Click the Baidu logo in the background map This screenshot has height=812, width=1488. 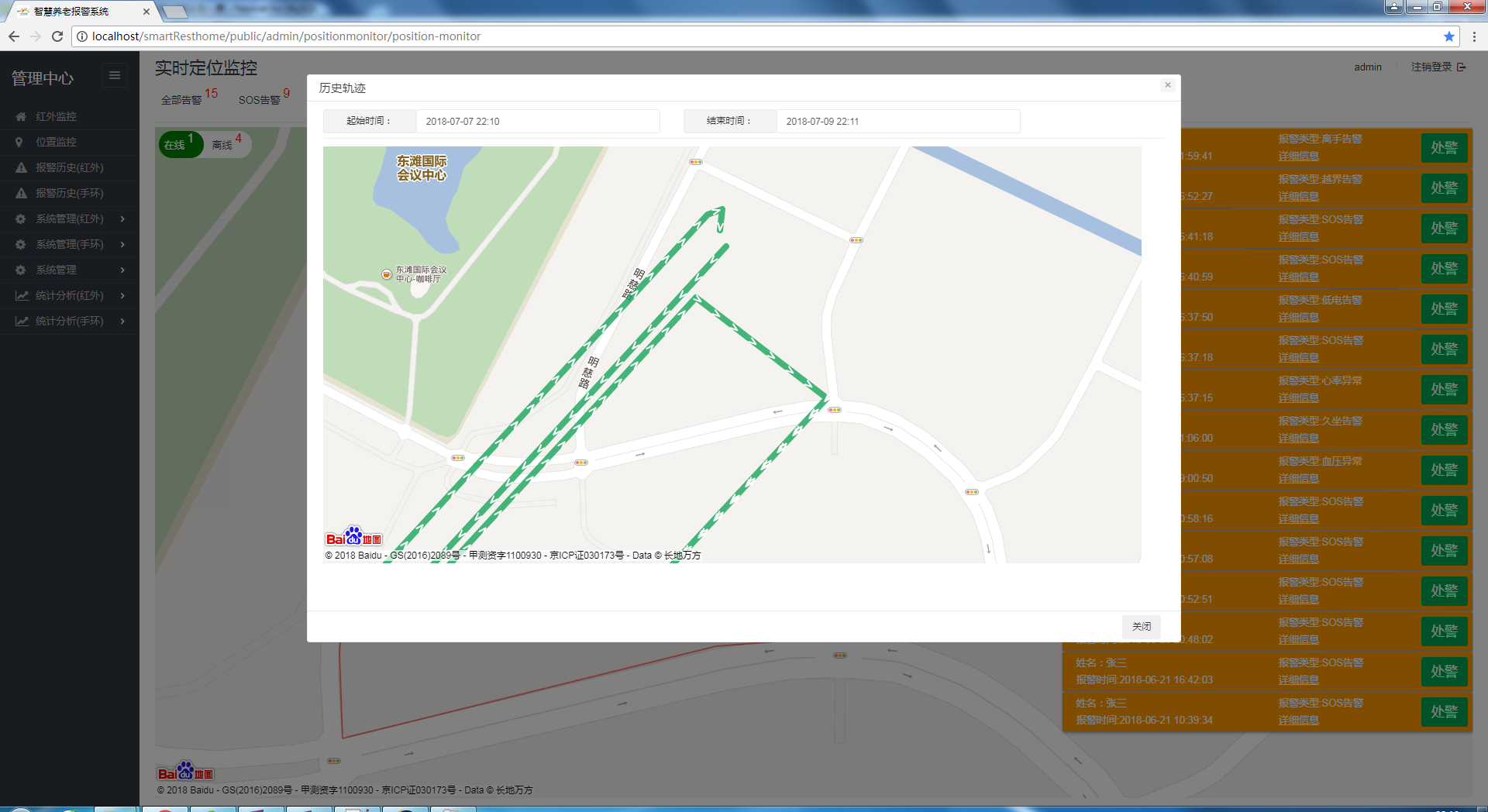185,772
